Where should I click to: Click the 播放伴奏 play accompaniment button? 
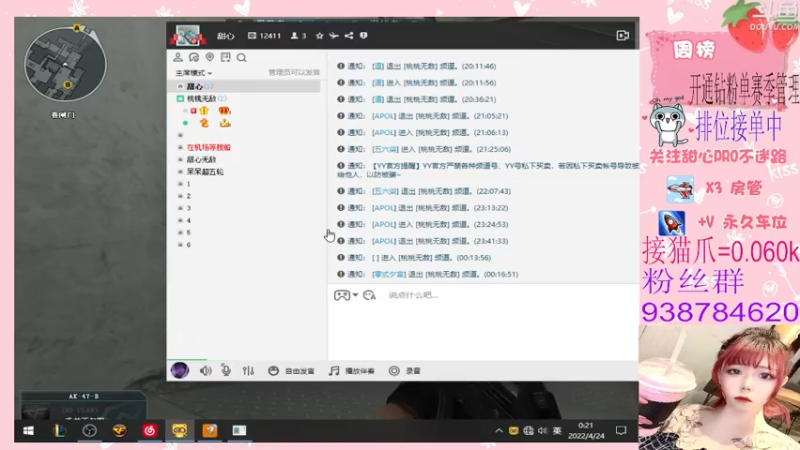(x=352, y=371)
